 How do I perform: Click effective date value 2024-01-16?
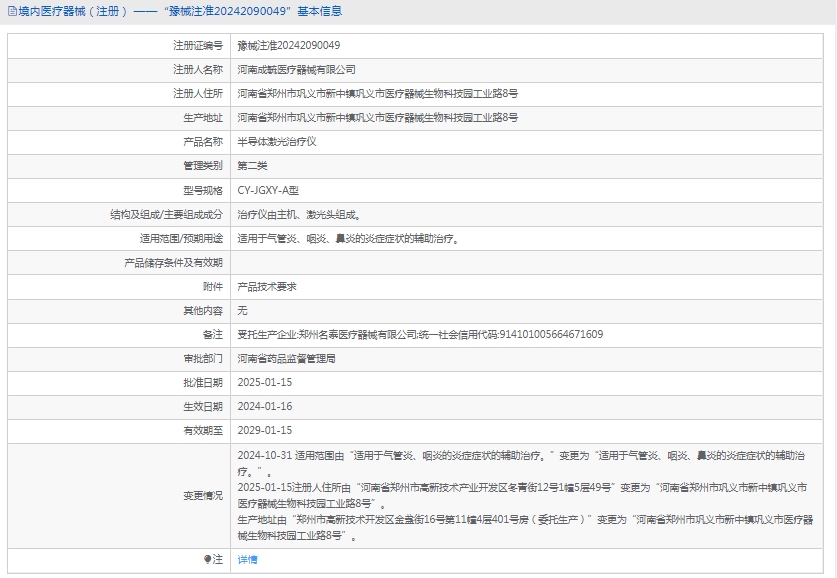(264, 406)
